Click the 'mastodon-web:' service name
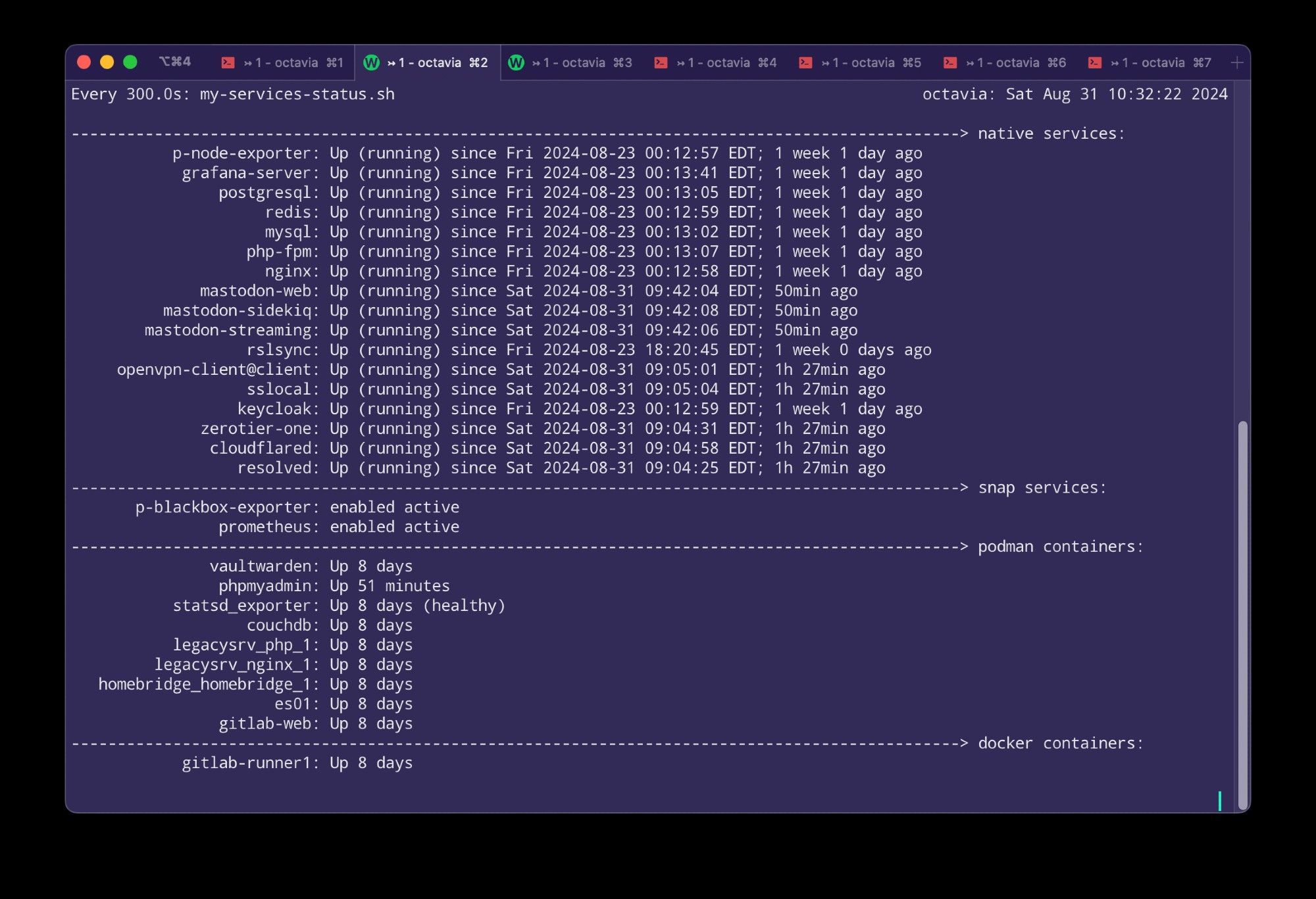The image size is (1316, 899). click(x=260, y=291)
